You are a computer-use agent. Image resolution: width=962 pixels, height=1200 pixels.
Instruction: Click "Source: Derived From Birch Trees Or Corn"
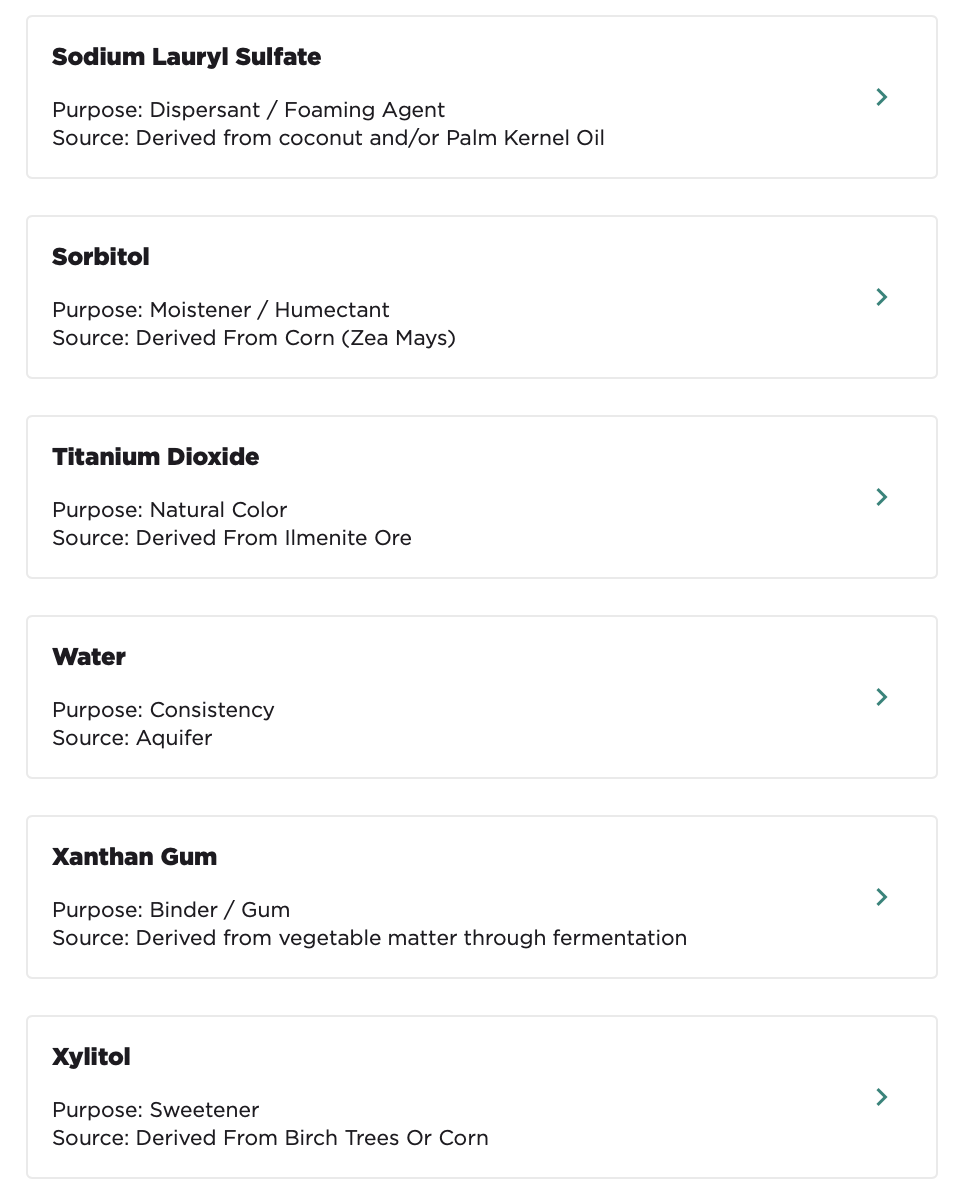click(x=270, y=1138)
